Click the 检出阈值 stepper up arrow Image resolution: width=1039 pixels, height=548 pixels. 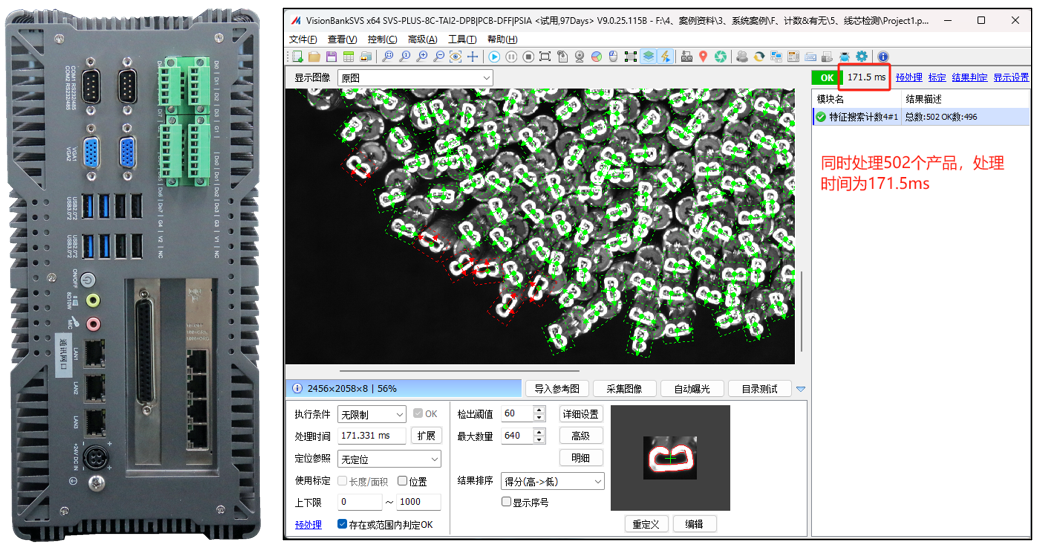pos(539,410)
